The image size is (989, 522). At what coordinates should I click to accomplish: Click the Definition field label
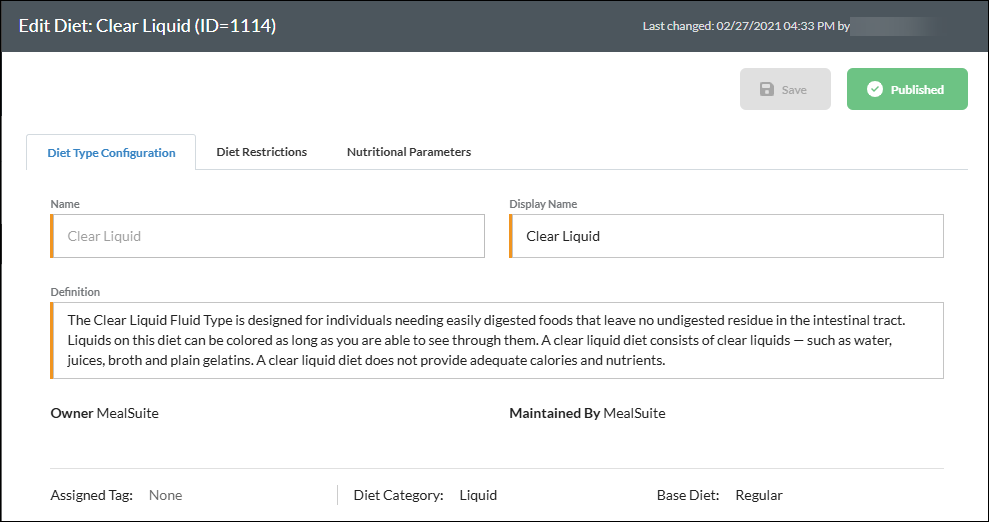(x=75, y=292)
